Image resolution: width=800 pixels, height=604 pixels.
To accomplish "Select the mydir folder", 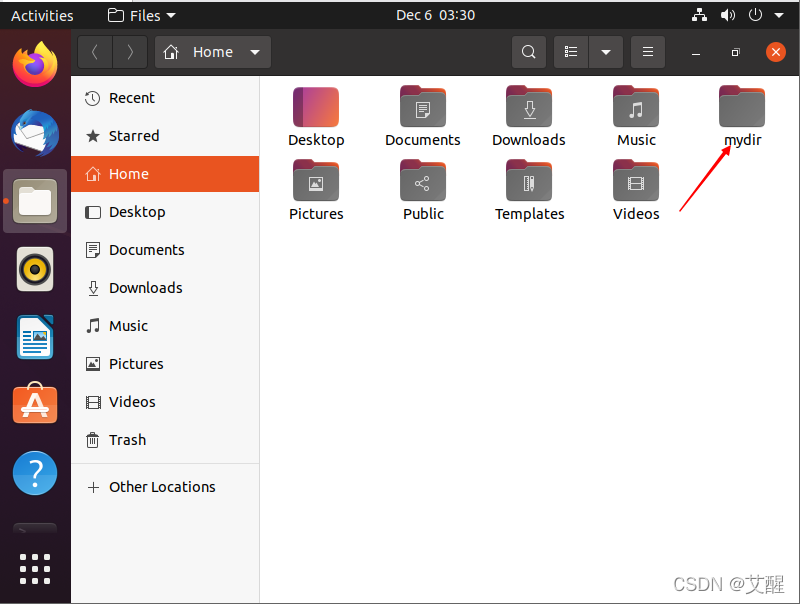I will coord(742,107).
